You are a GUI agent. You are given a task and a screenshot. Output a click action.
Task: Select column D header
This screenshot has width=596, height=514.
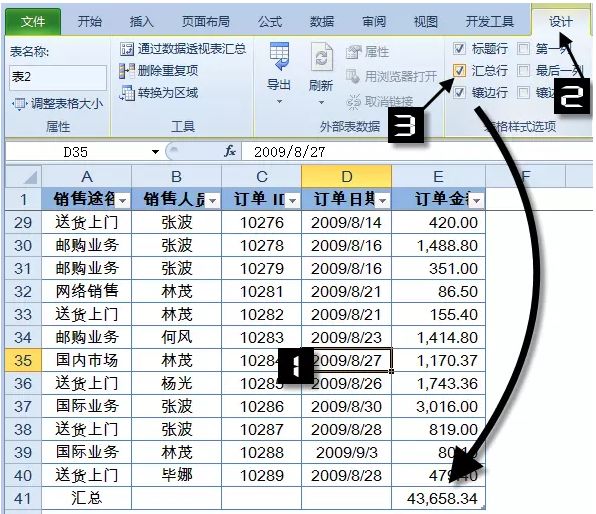[346, 177]
